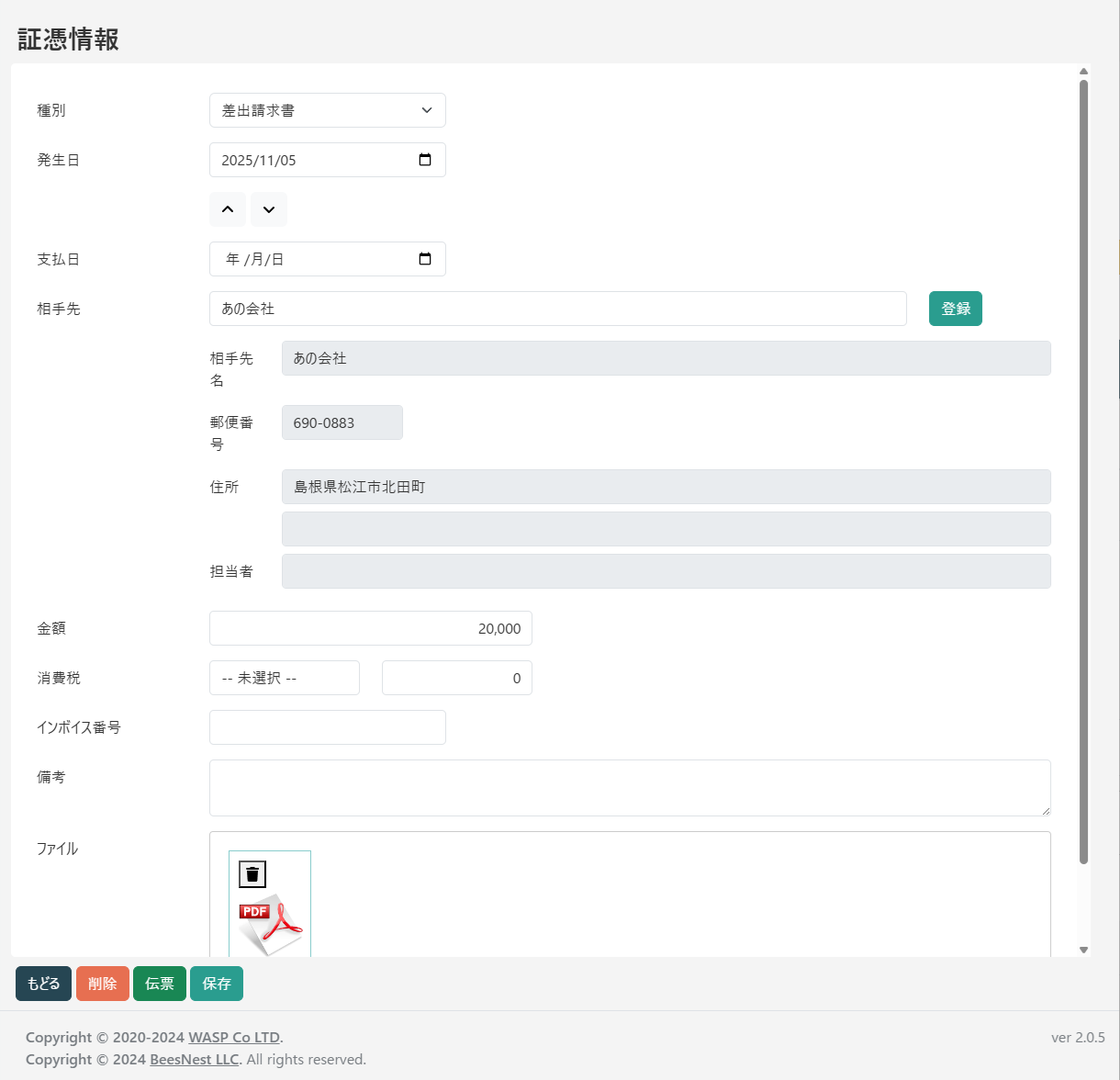Open the BeesNest LLC link

click(194, 1059)
